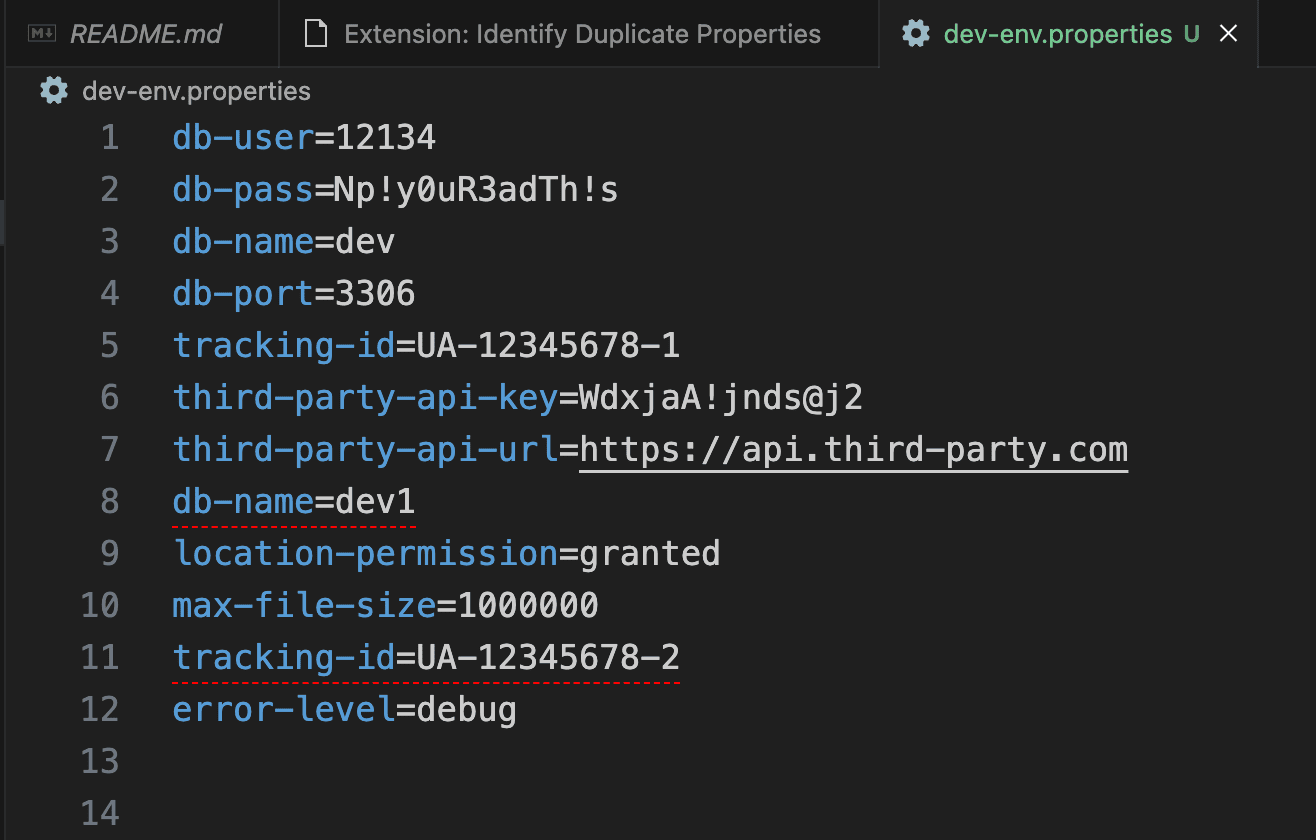Click the value debug
Viewport: 1316px width, 840px height.
tap(467, 709)
